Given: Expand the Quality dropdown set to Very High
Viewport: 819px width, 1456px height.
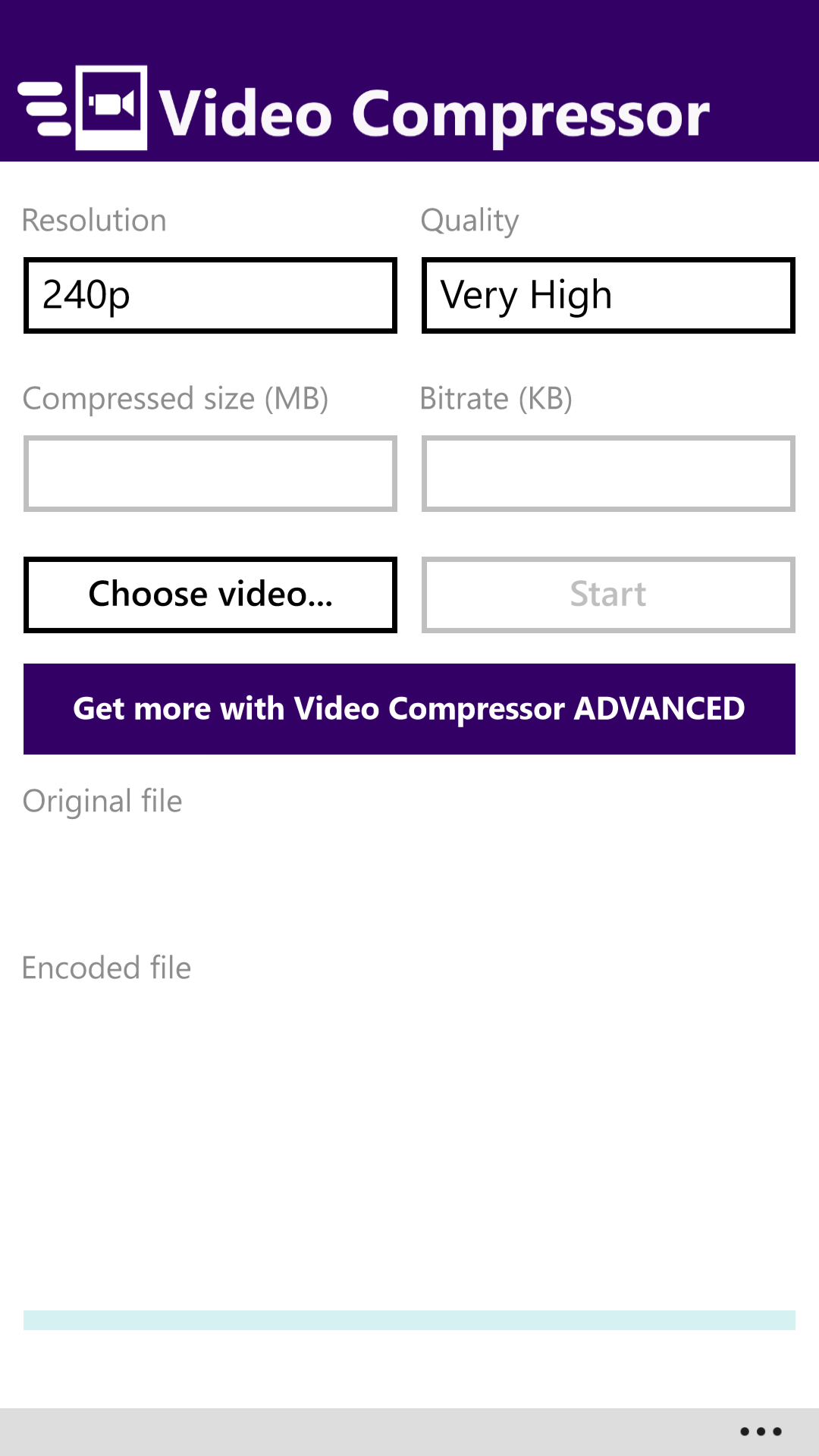Looking at the screenshot, I should [608, 295].
